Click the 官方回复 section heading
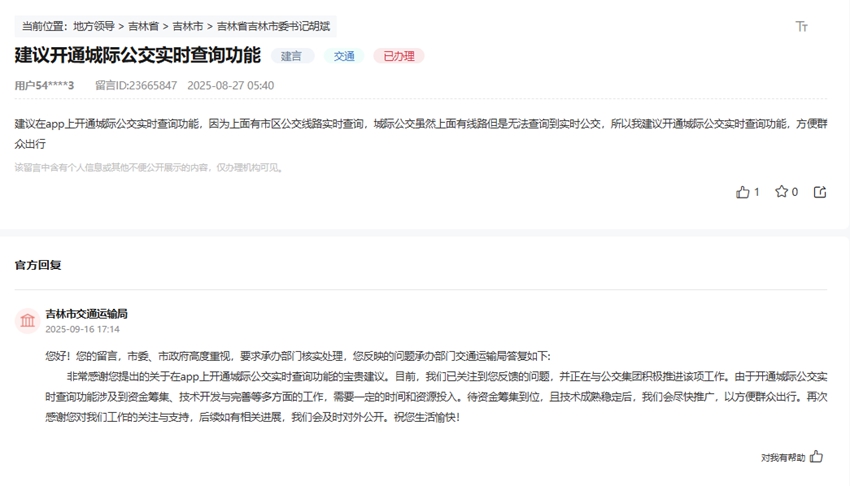Image resolution: width=850 pixels, height=486 pixels. (x=38, y=265)
